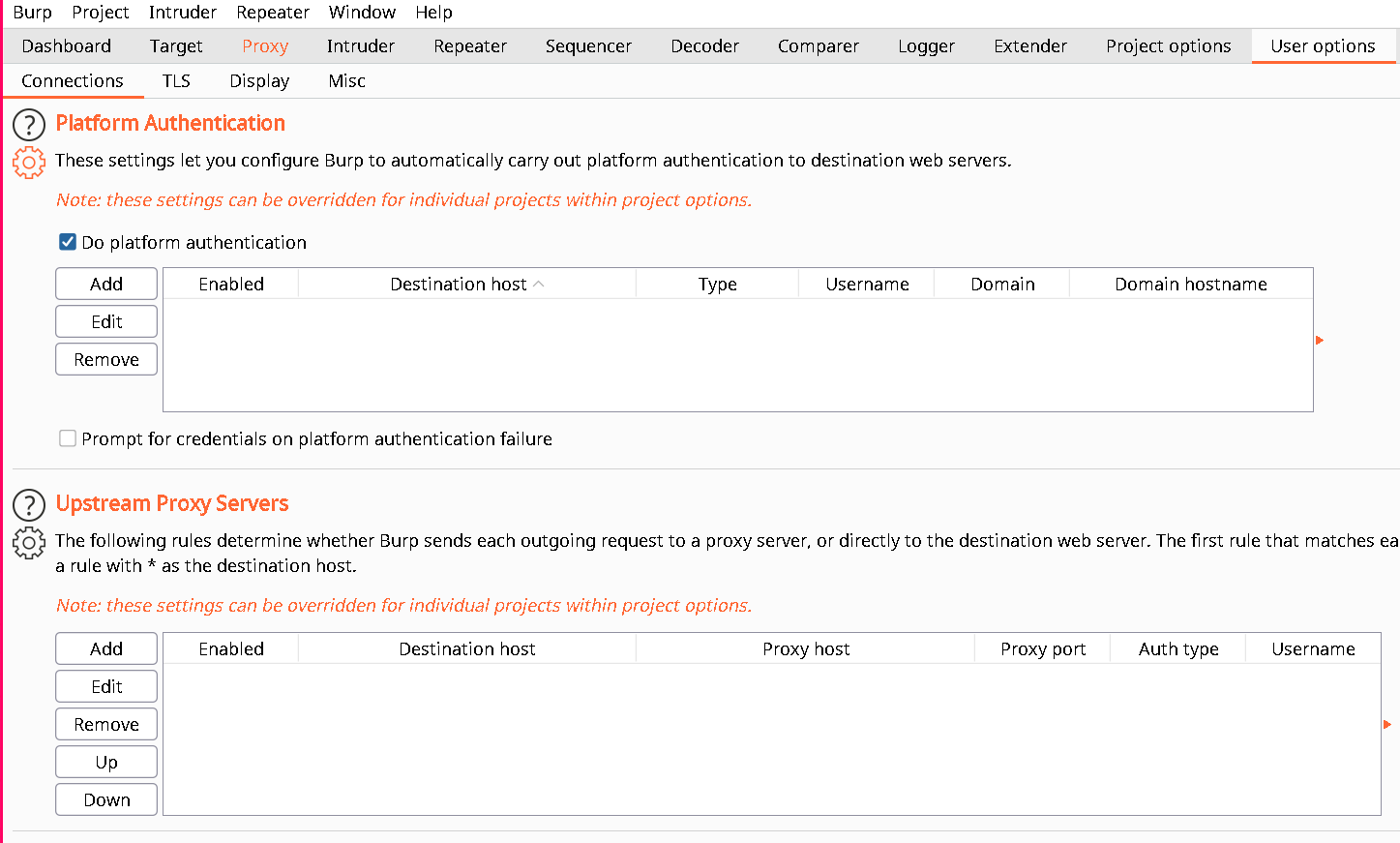Open the Misc sub-tab
1400x843 pixels.
click(x=347, y=80)
